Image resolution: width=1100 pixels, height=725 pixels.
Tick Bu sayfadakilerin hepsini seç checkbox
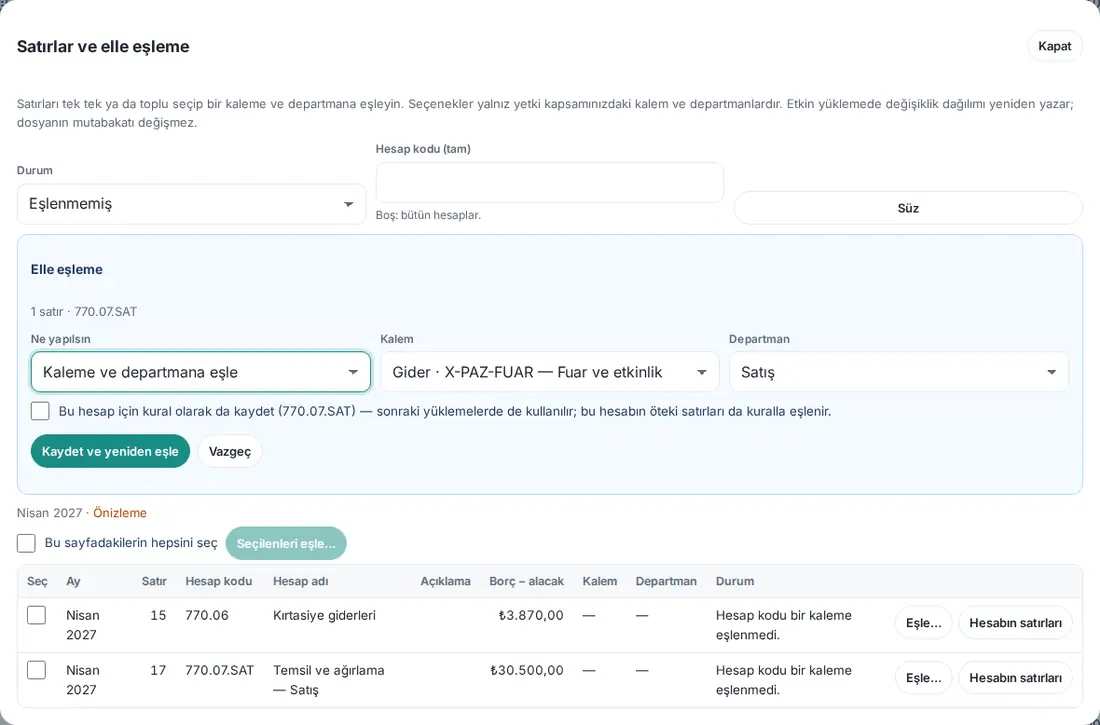coord(26,543)
